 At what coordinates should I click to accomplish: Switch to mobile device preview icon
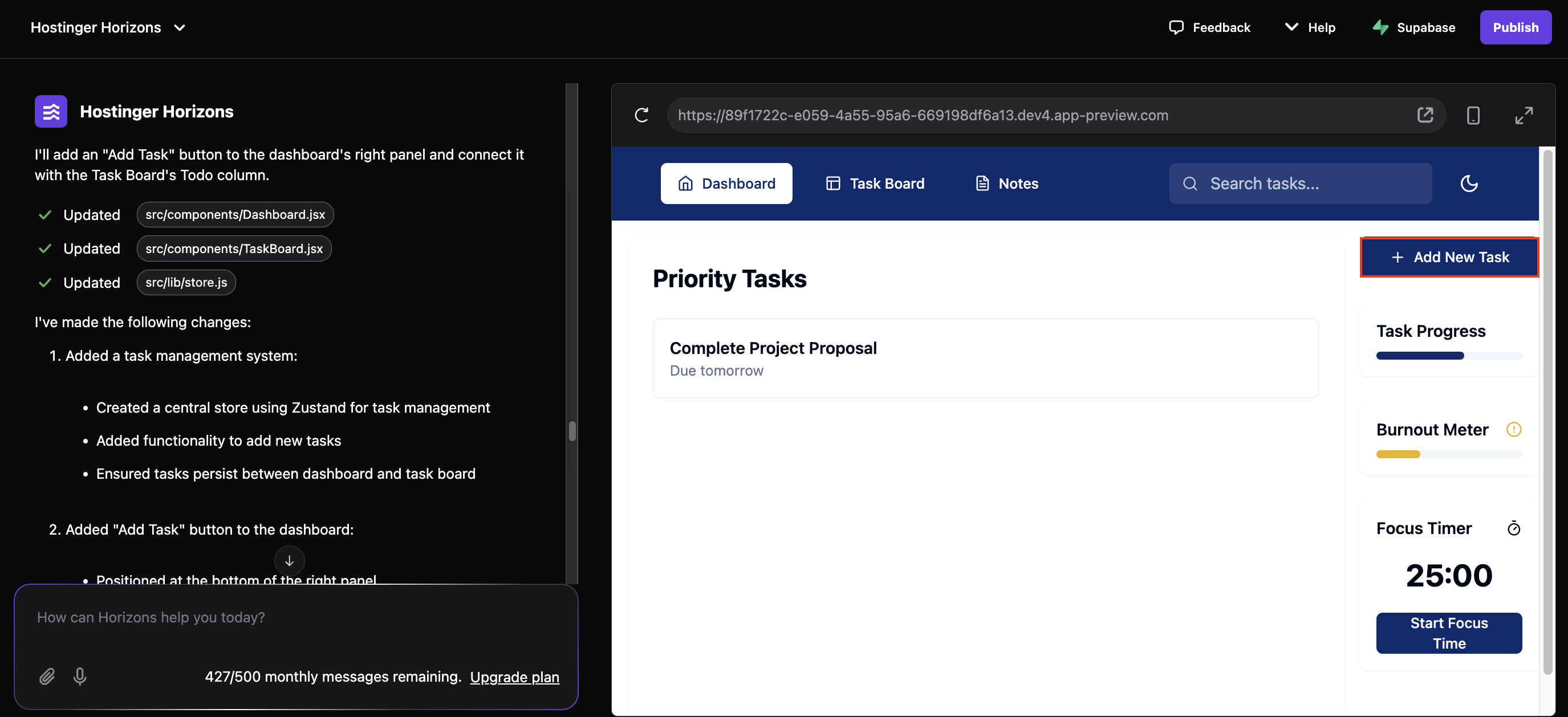[1473, 115]
